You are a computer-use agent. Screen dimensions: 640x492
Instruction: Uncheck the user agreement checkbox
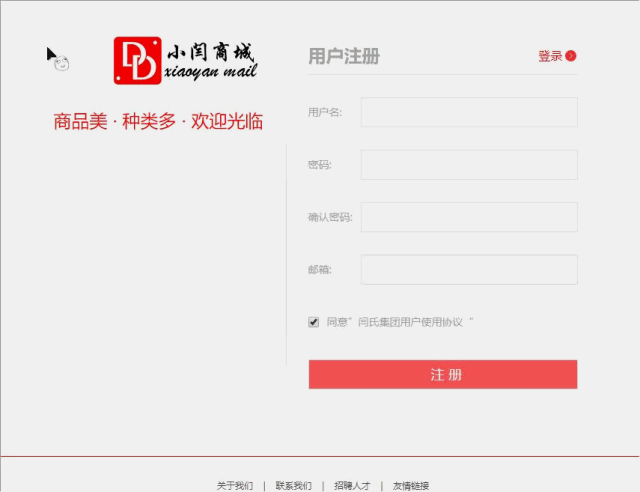313,322
